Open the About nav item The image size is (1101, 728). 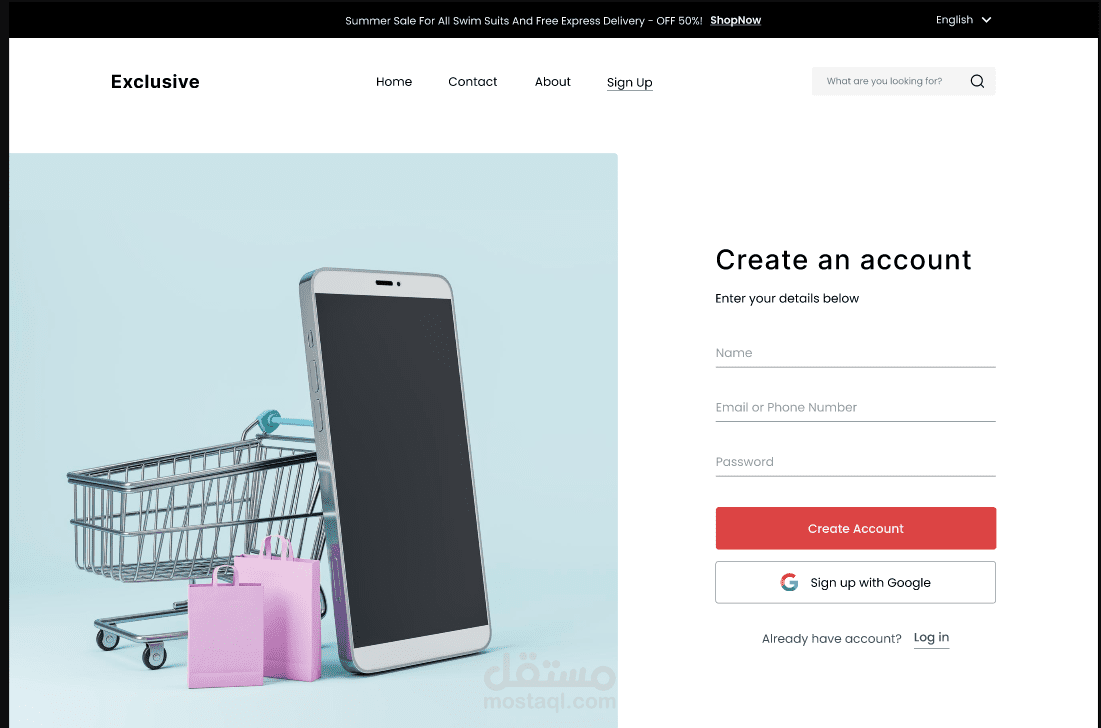point(553,81)
